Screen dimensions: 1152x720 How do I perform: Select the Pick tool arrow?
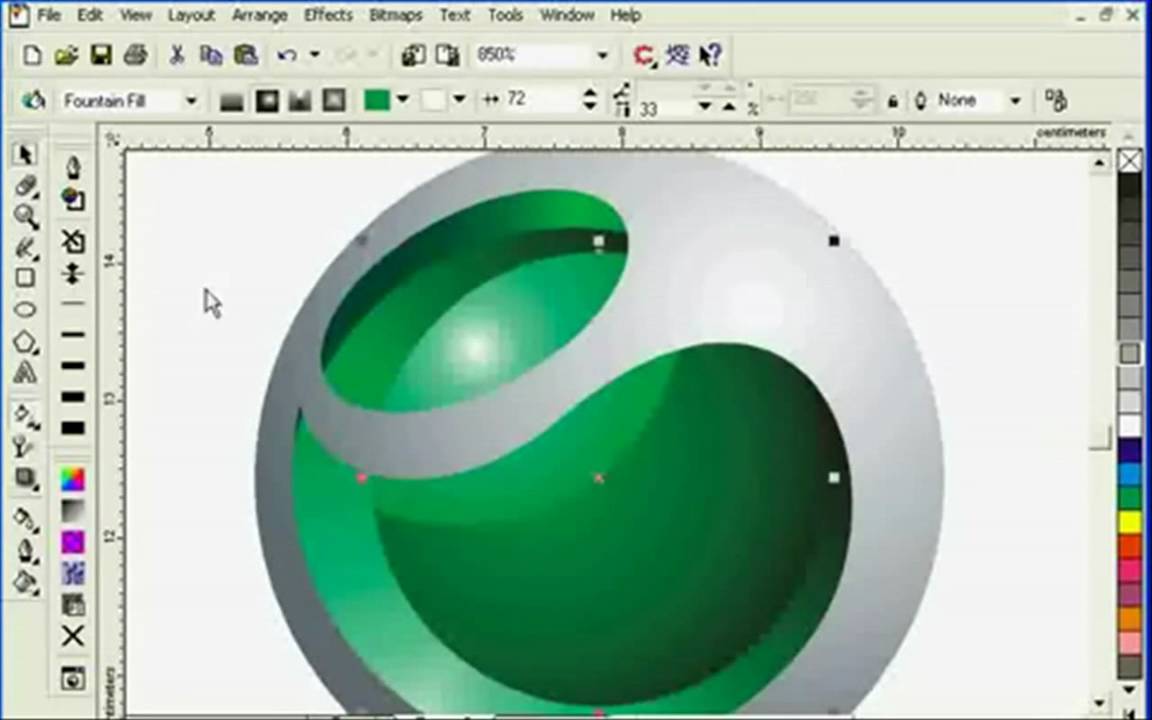[x=25, y=154]
